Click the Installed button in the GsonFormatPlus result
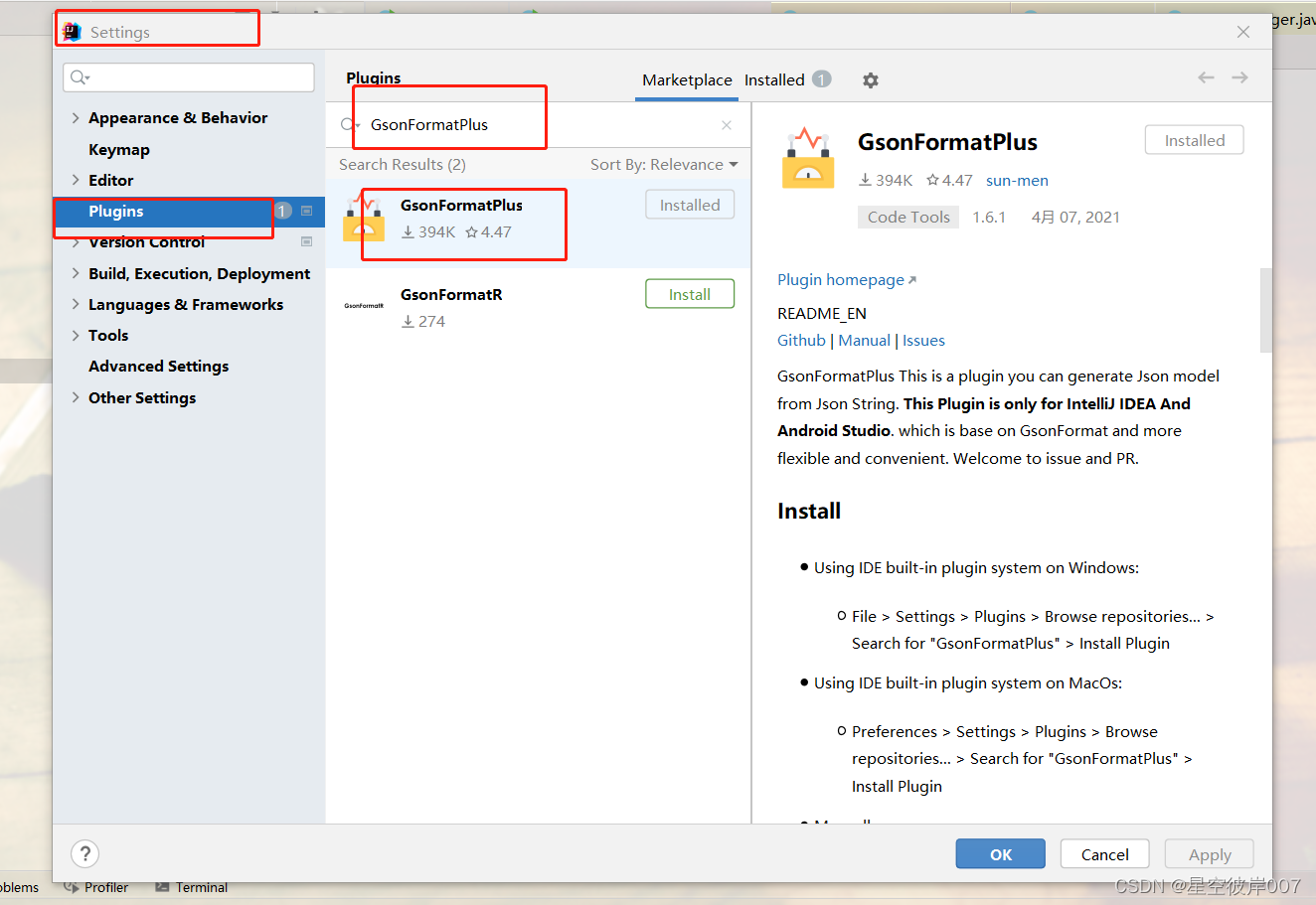 690,205
